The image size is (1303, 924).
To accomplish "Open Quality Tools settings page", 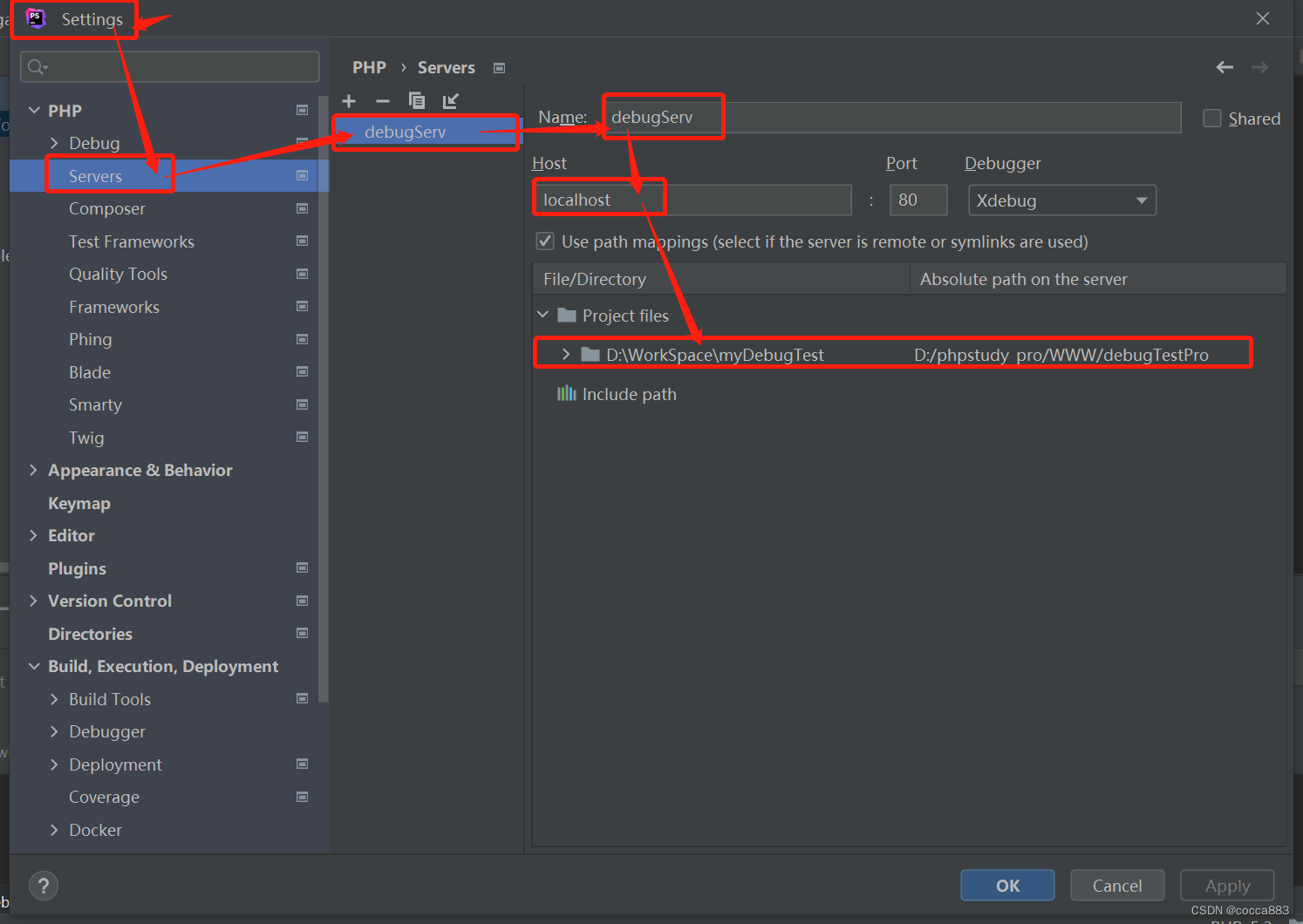I will (x=118, y=274).
